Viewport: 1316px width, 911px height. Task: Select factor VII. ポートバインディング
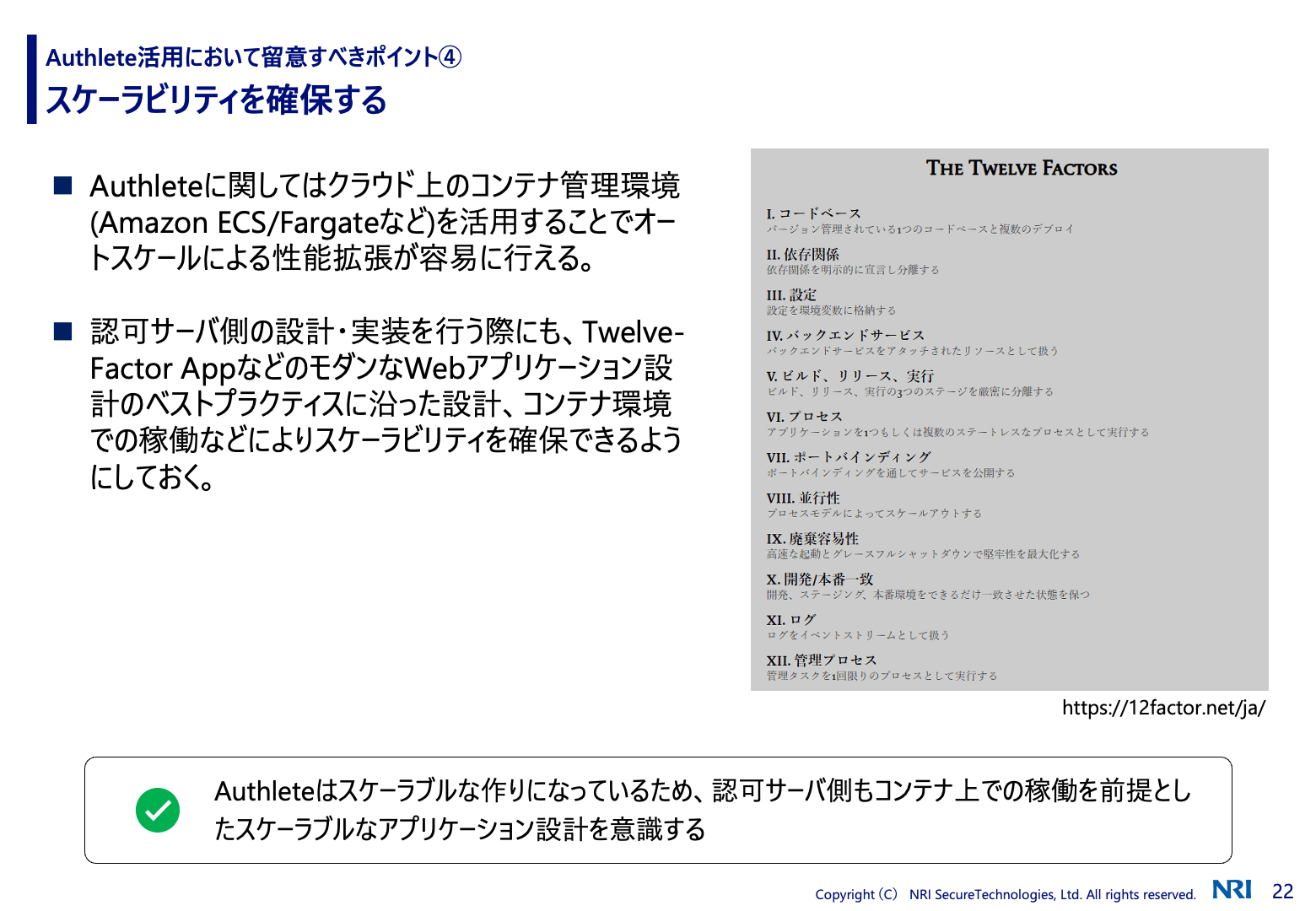pyautogui.click(x=849, y=456)
